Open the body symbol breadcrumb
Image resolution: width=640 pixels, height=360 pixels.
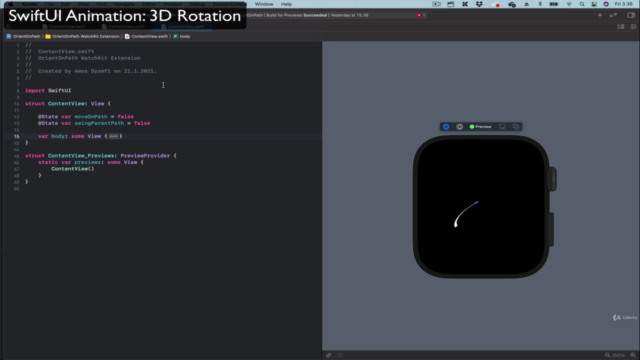(x=182, y=36)
